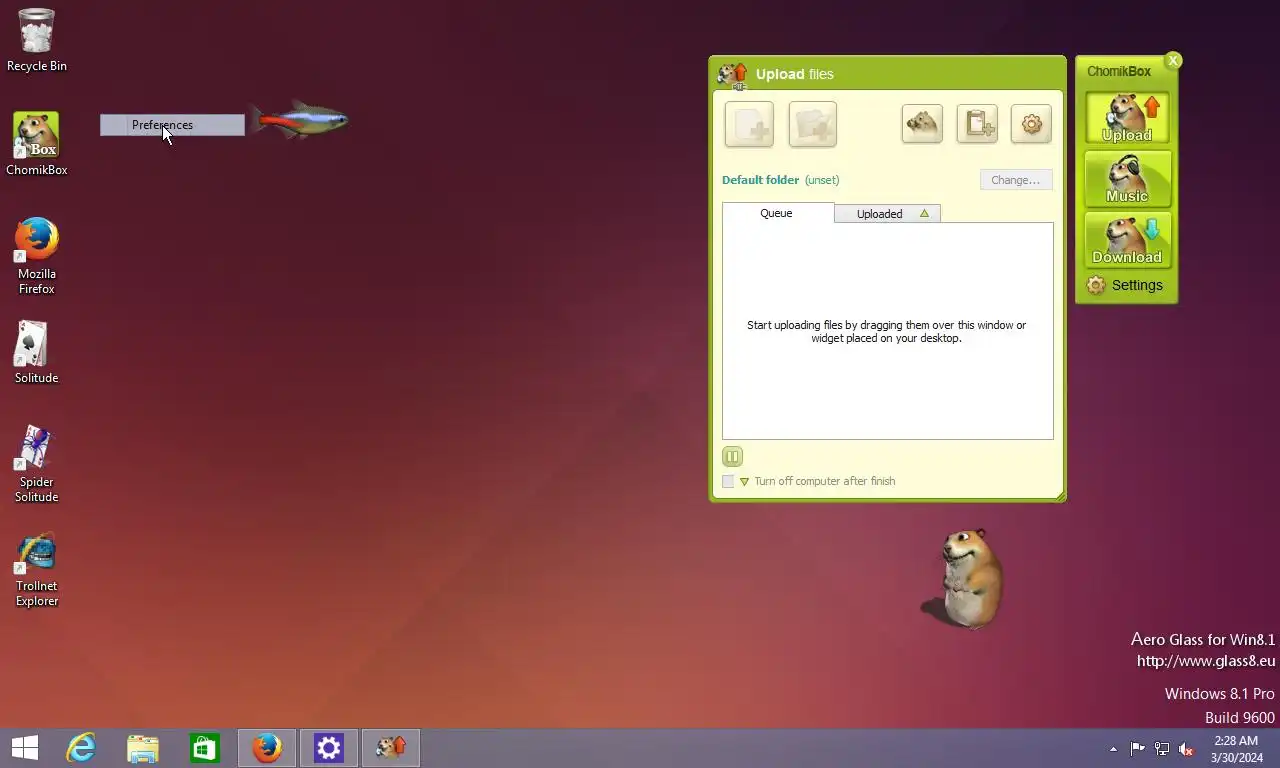Screen dimensions: 1280x768
Task: Click the Action Center flag tray icon
Action: click(1137, 749)
